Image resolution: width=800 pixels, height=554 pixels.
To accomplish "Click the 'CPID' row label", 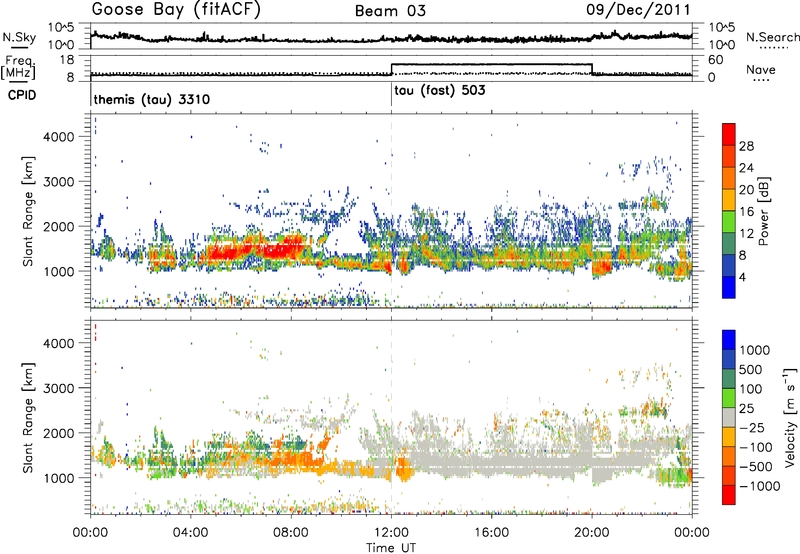I will pos(22,95).
